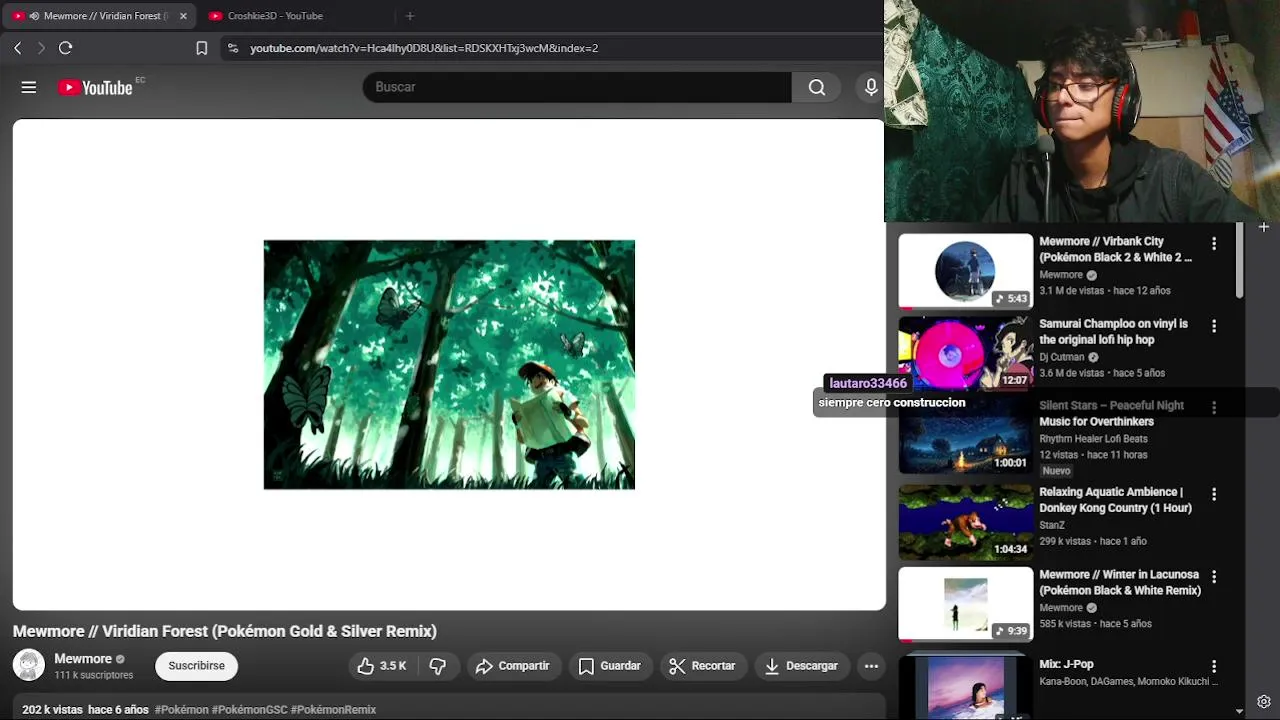
Task: Open options menu for Virbank City video
Action: click(x=1214, y=244)
